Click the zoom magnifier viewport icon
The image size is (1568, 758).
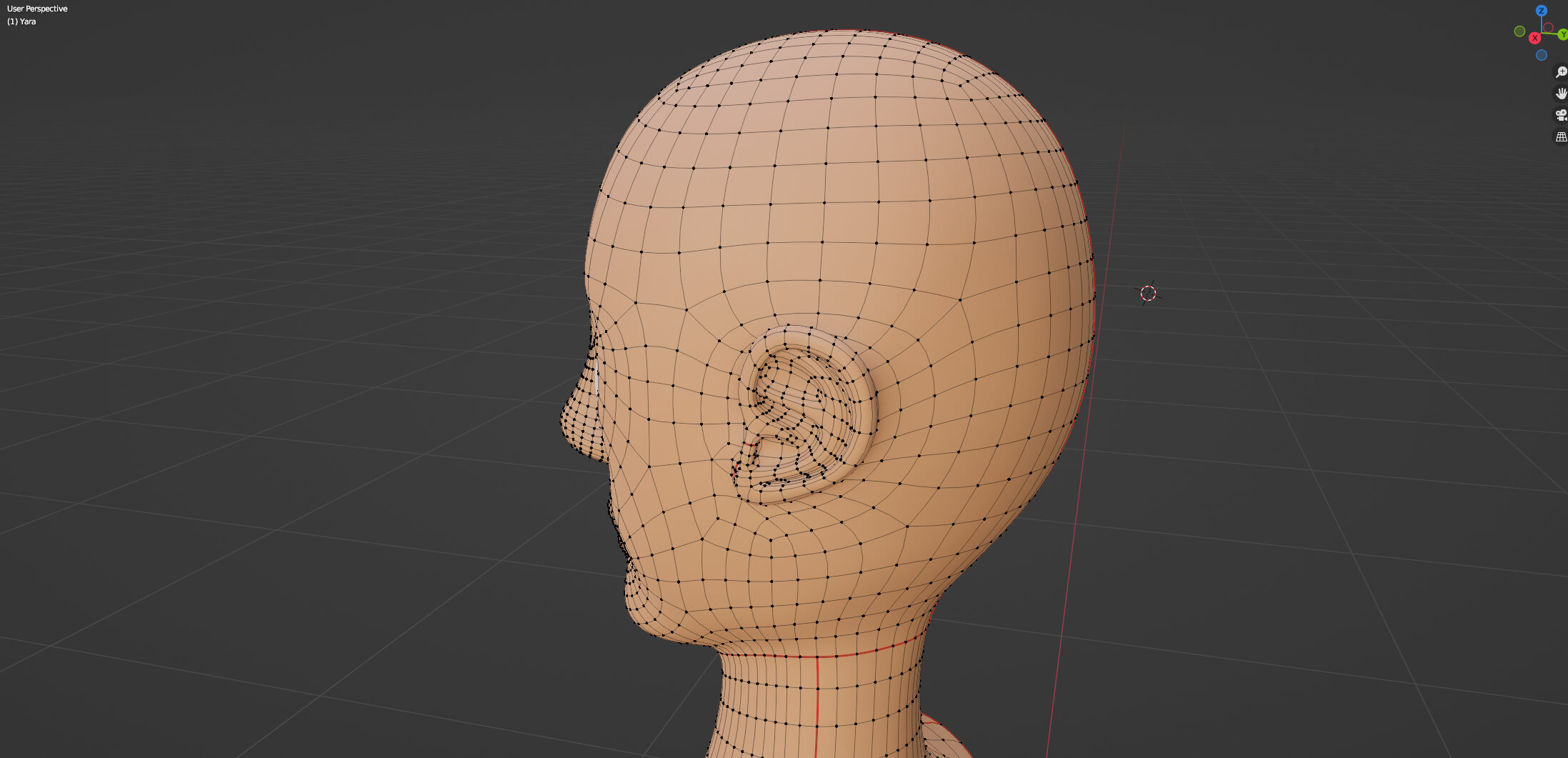pyautogui.click(x=1561, y=72)
